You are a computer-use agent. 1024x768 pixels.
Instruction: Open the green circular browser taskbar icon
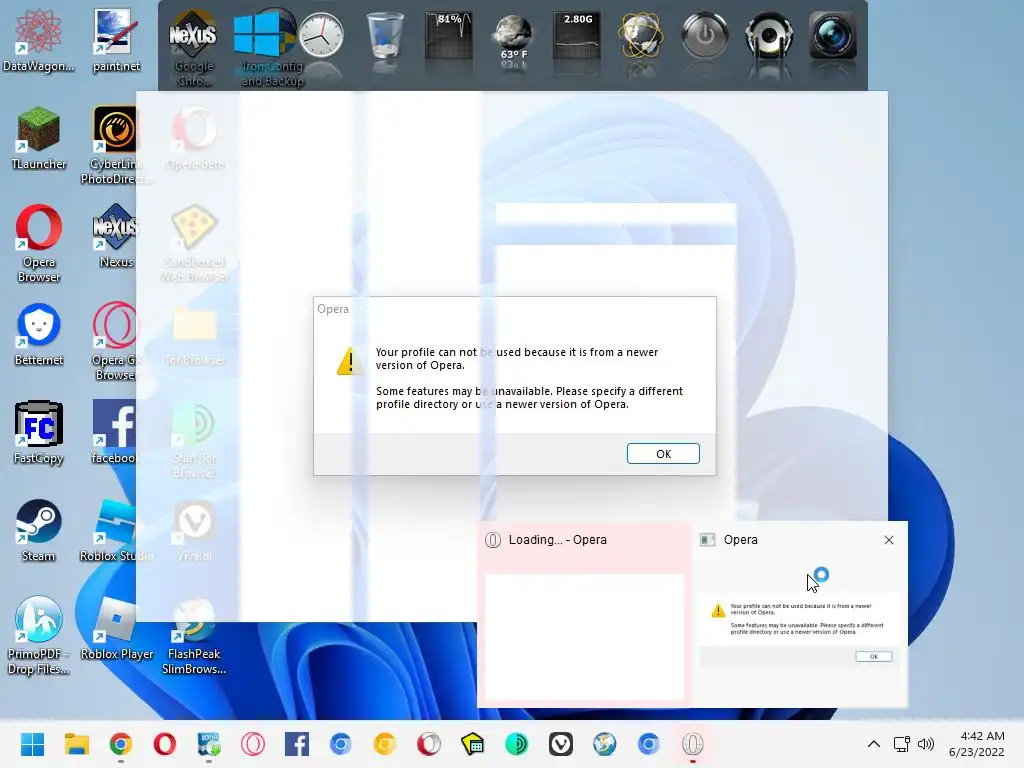(x=517, y=744)
